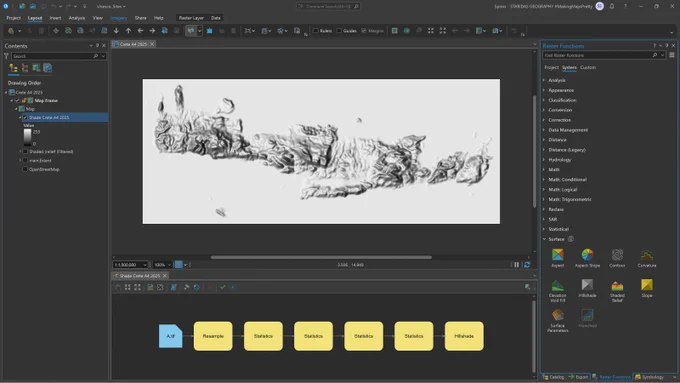Select the Slope raster function icon
The image size is (680, 383).
click(647, 285)
